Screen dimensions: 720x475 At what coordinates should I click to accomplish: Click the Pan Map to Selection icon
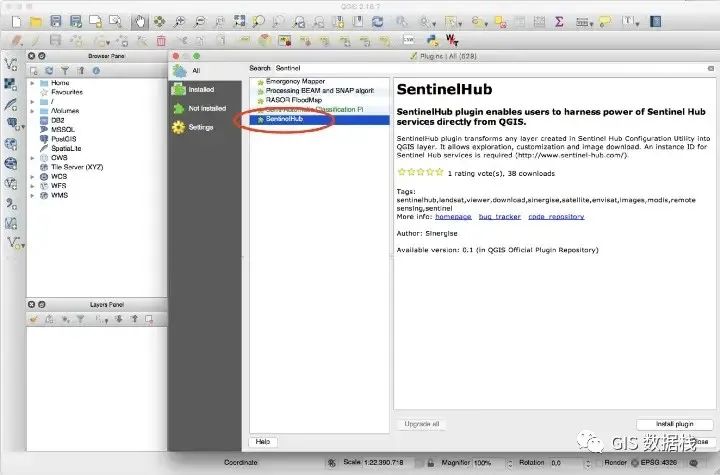159,22
